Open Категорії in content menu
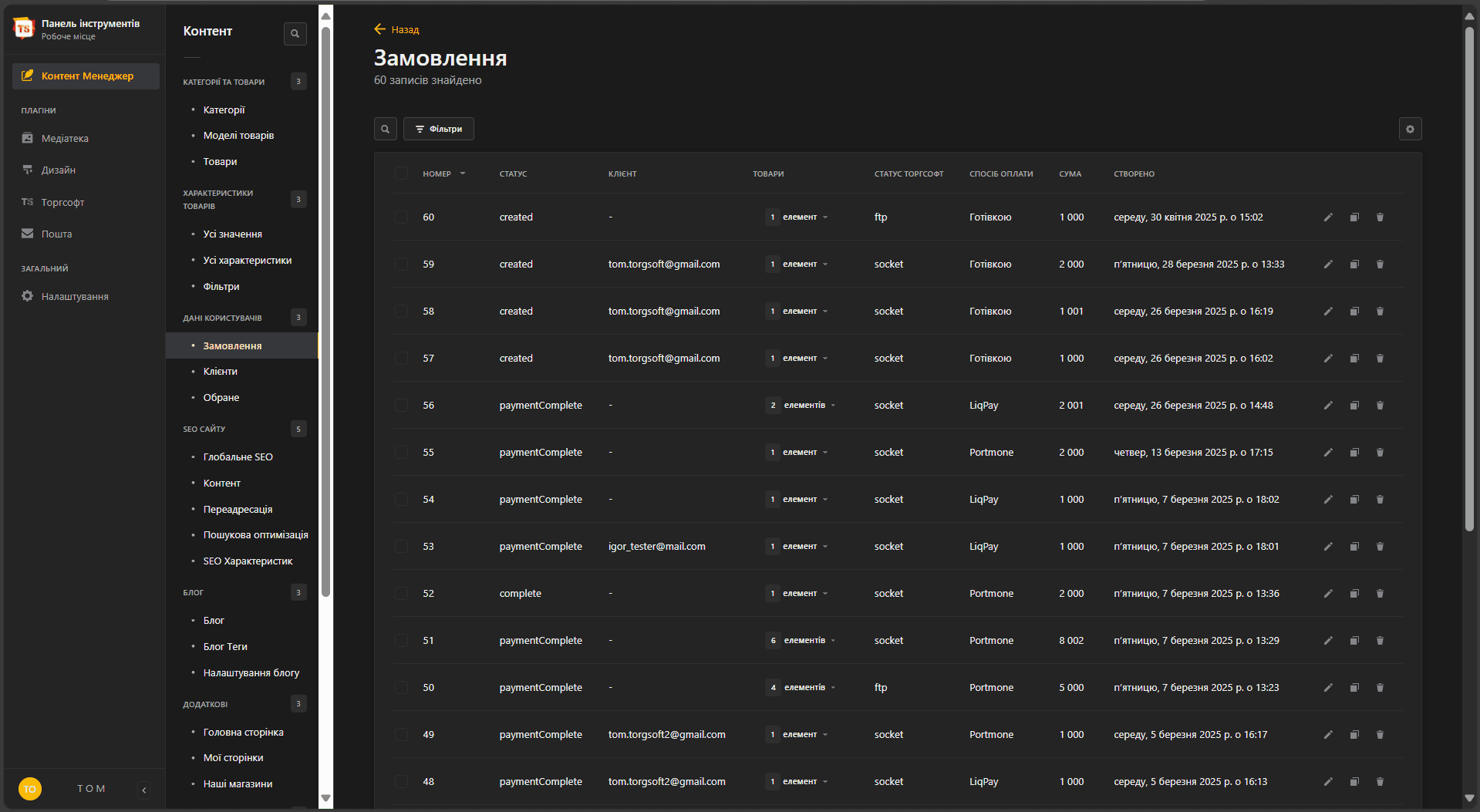 224,110
